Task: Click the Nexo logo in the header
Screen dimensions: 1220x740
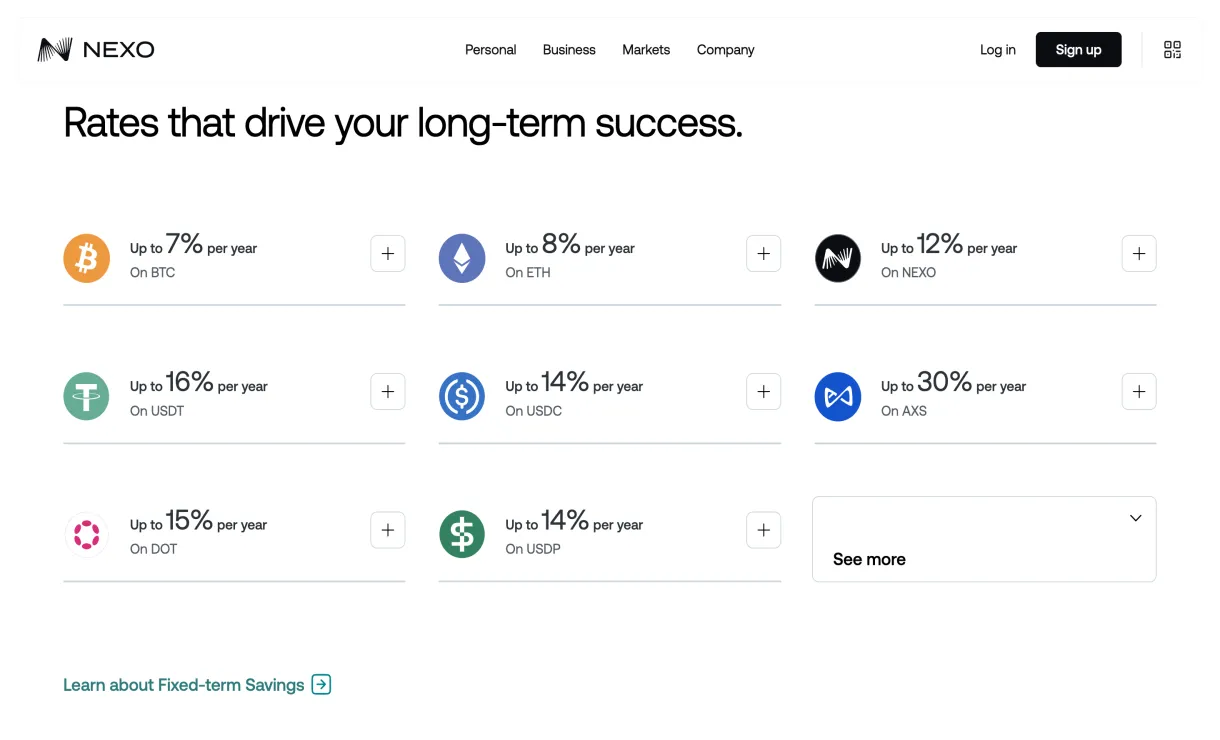Action: pyautogui.click(x=95, y=49)
